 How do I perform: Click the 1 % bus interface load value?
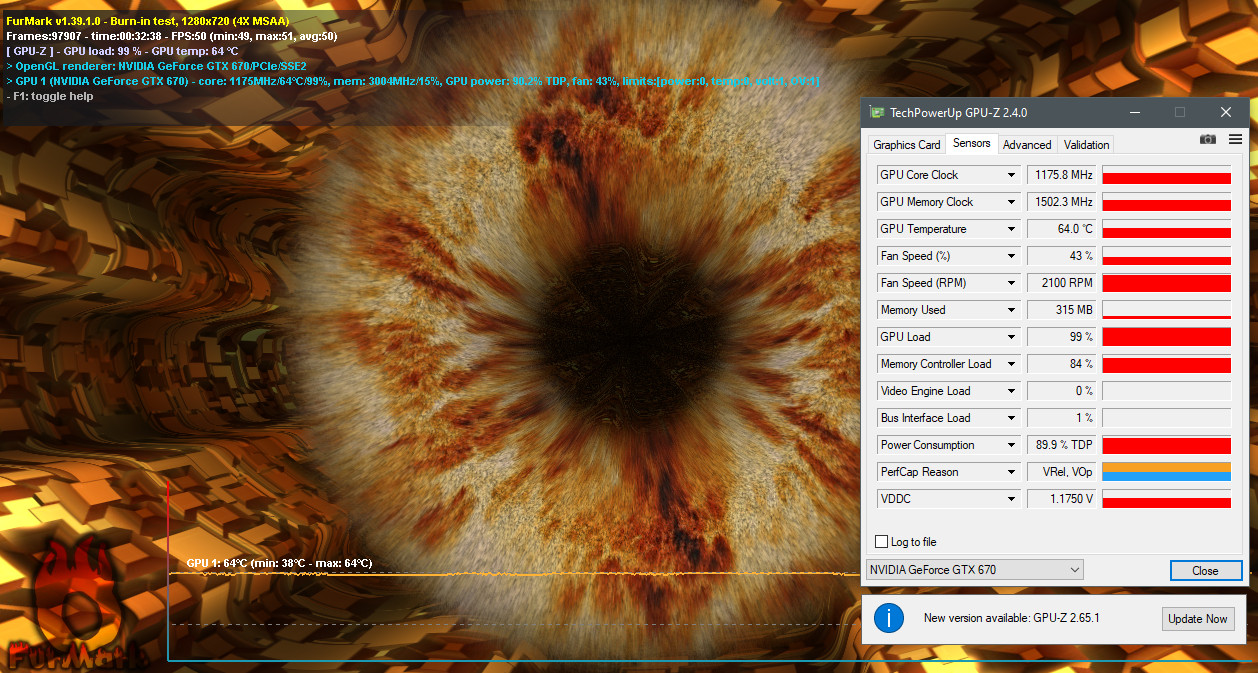pos(1062,418)
